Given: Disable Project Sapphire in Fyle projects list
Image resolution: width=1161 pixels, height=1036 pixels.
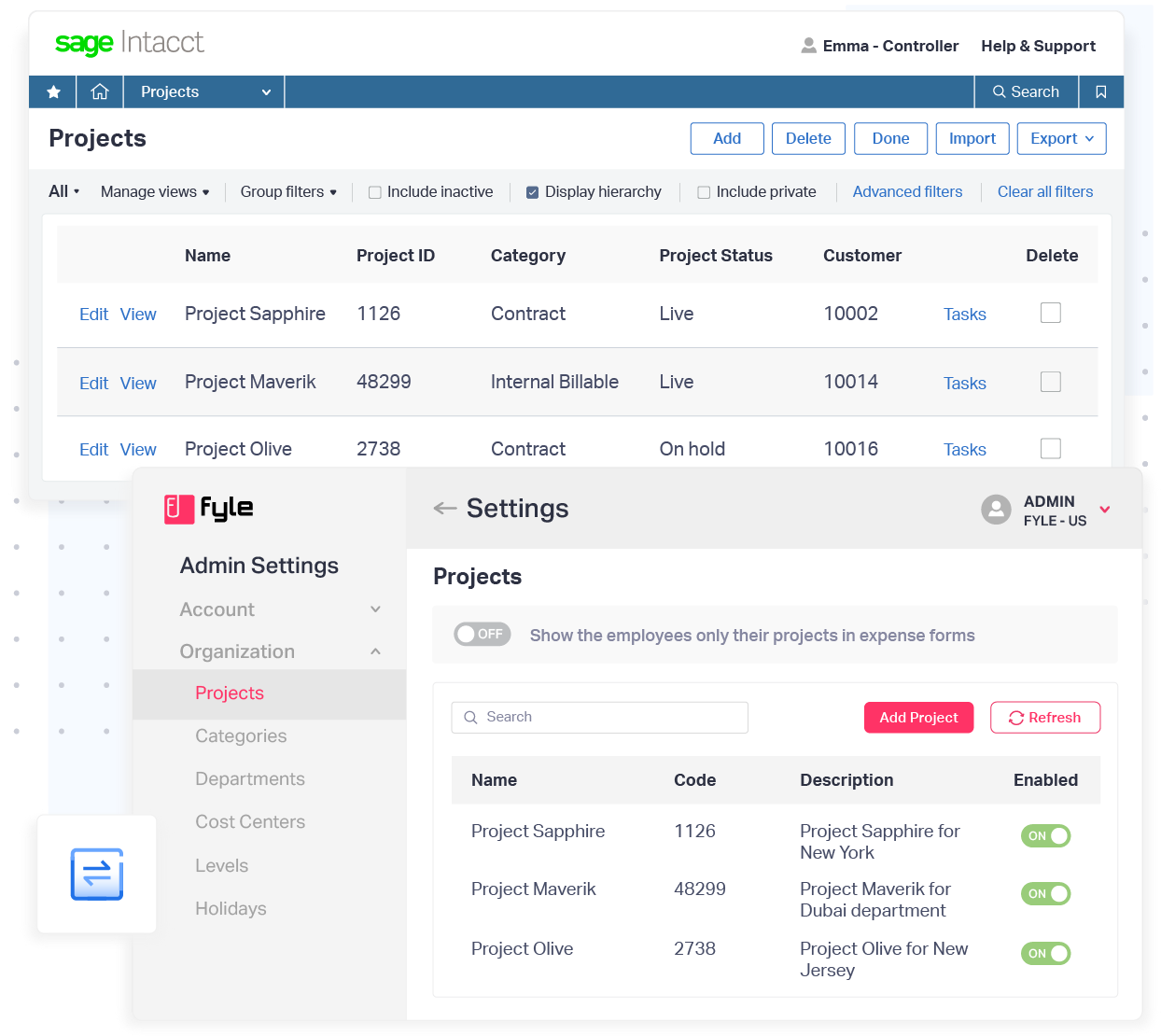Looking at the screenshot, I should tap(1045, 836).
